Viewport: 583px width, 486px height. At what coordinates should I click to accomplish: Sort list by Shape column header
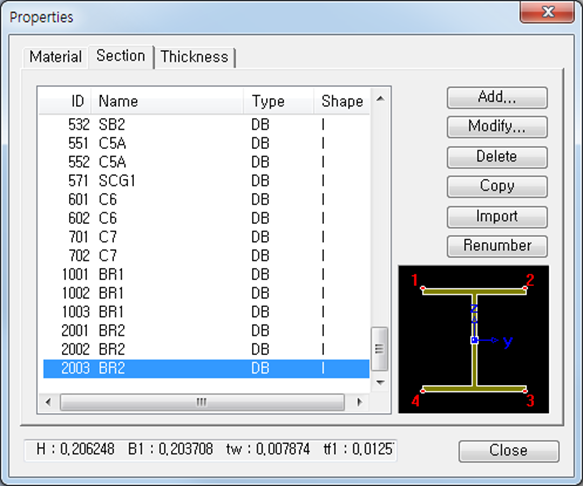click(342, 101)
